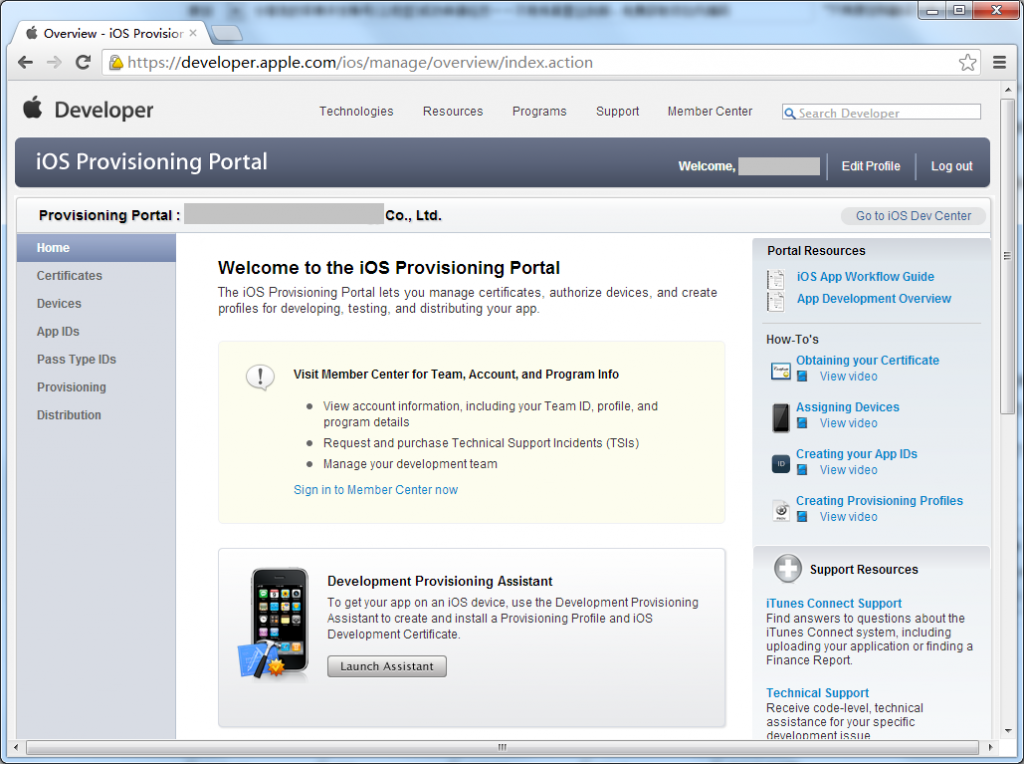
Task: Reload the page with the refresh icon
Action: 83,63
